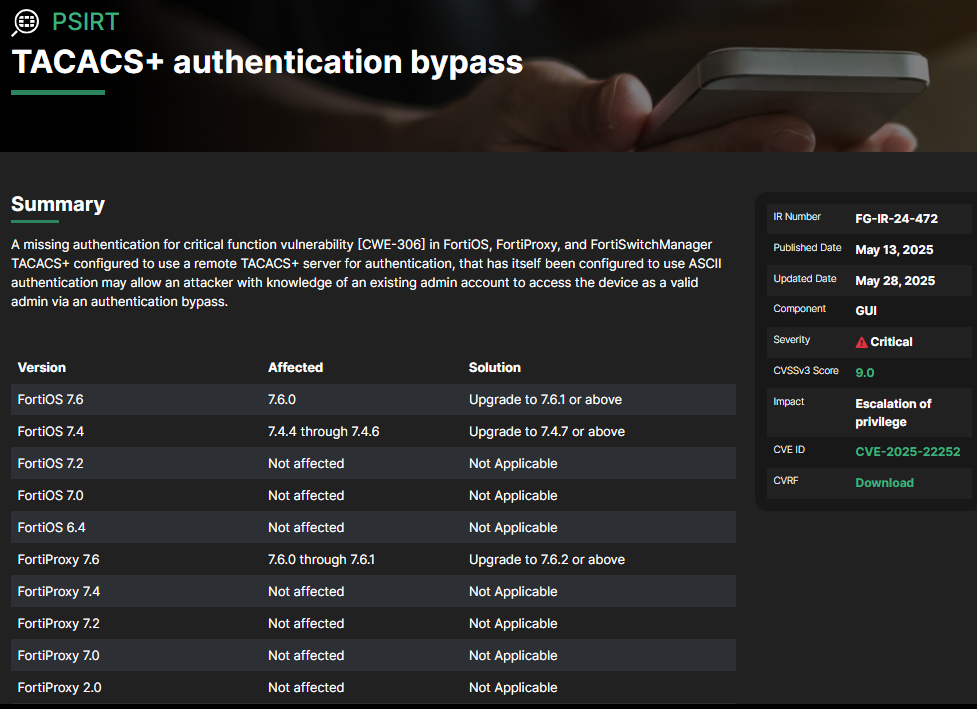The height and width of the screenshot is (709, 977).
Task: Click "Not Applicable" in the FortiProxy 7.0 row
Action: click(x=513, y=655)
